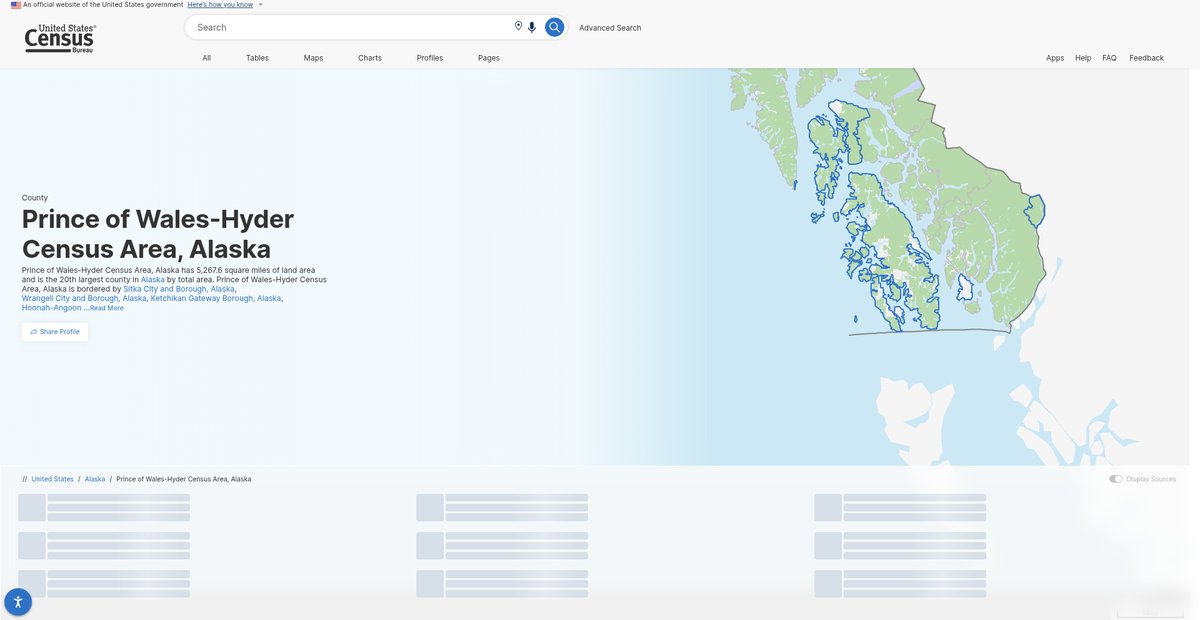The width and height of the screenshot is (1200, 620).
Task: Open the Sitka City and Borough, Alaska link
Action: pos(179,289)
